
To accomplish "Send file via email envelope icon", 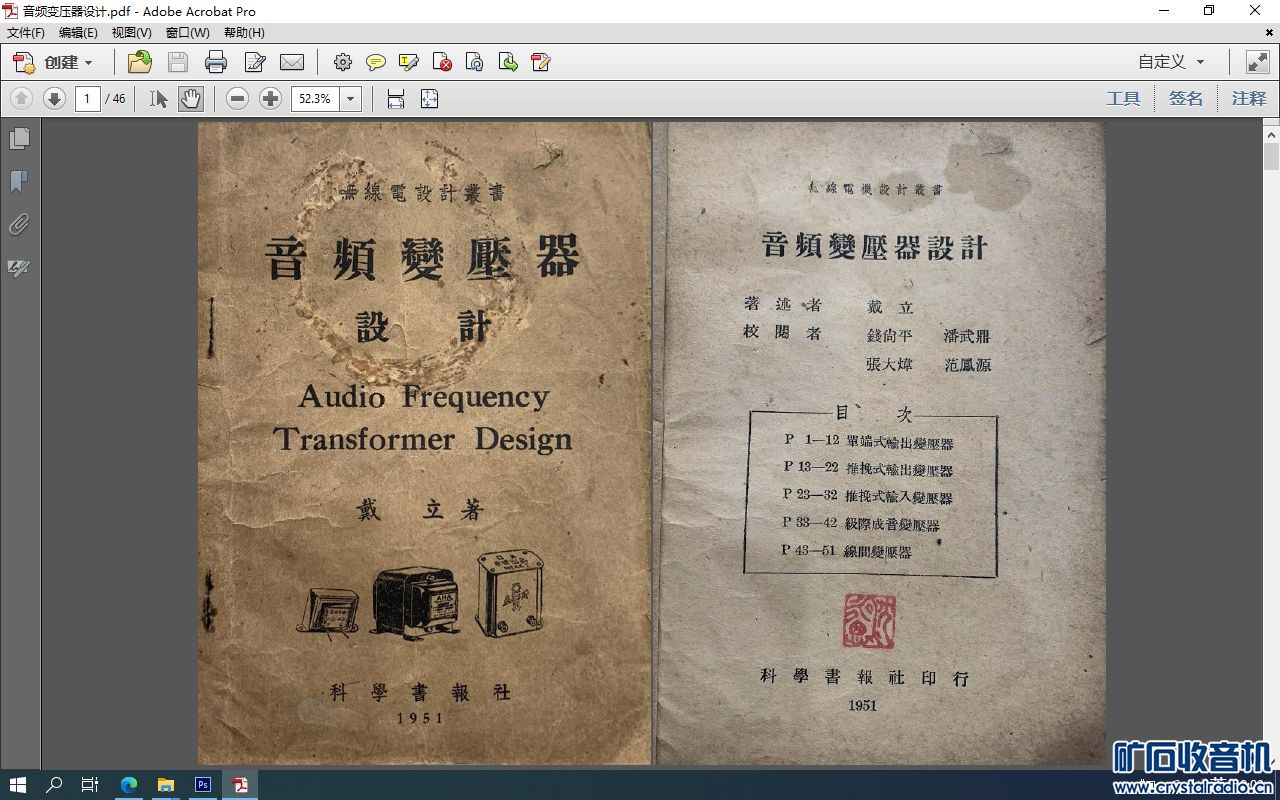I will click(x=292, y=62).
